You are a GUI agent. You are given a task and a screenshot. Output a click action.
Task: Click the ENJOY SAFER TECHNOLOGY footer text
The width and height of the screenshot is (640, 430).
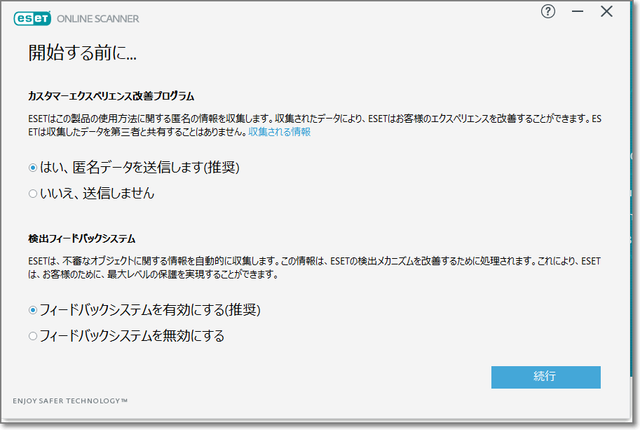pos(70,400)
